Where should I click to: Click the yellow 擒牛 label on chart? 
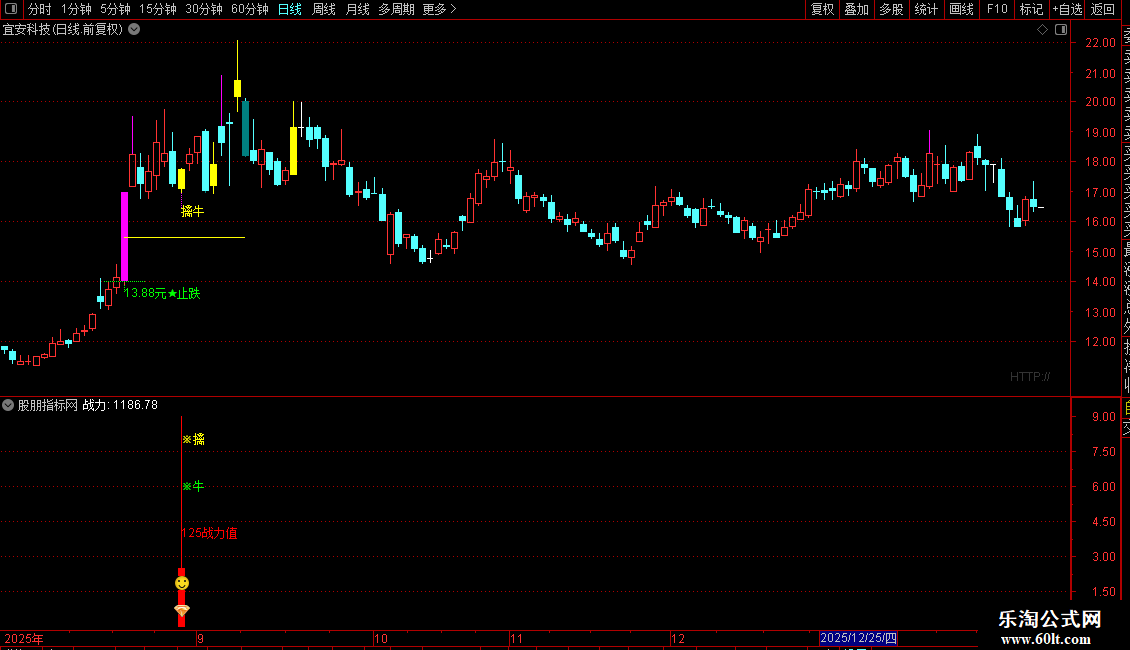click(x=192, y=211)
